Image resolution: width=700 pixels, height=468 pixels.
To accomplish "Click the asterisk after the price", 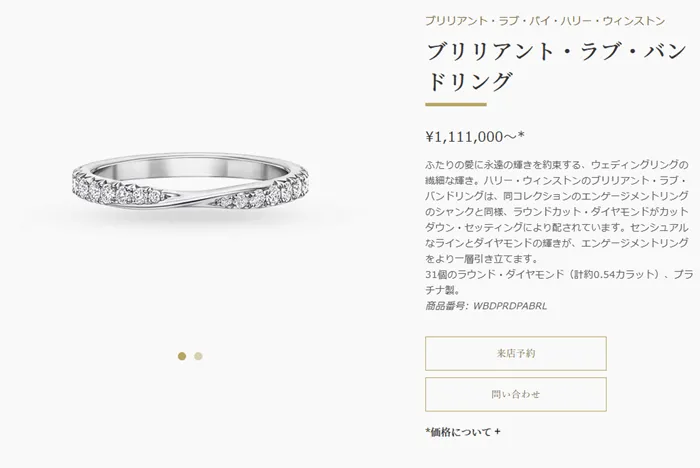I will pyautogui.click(x=521, y=134).
